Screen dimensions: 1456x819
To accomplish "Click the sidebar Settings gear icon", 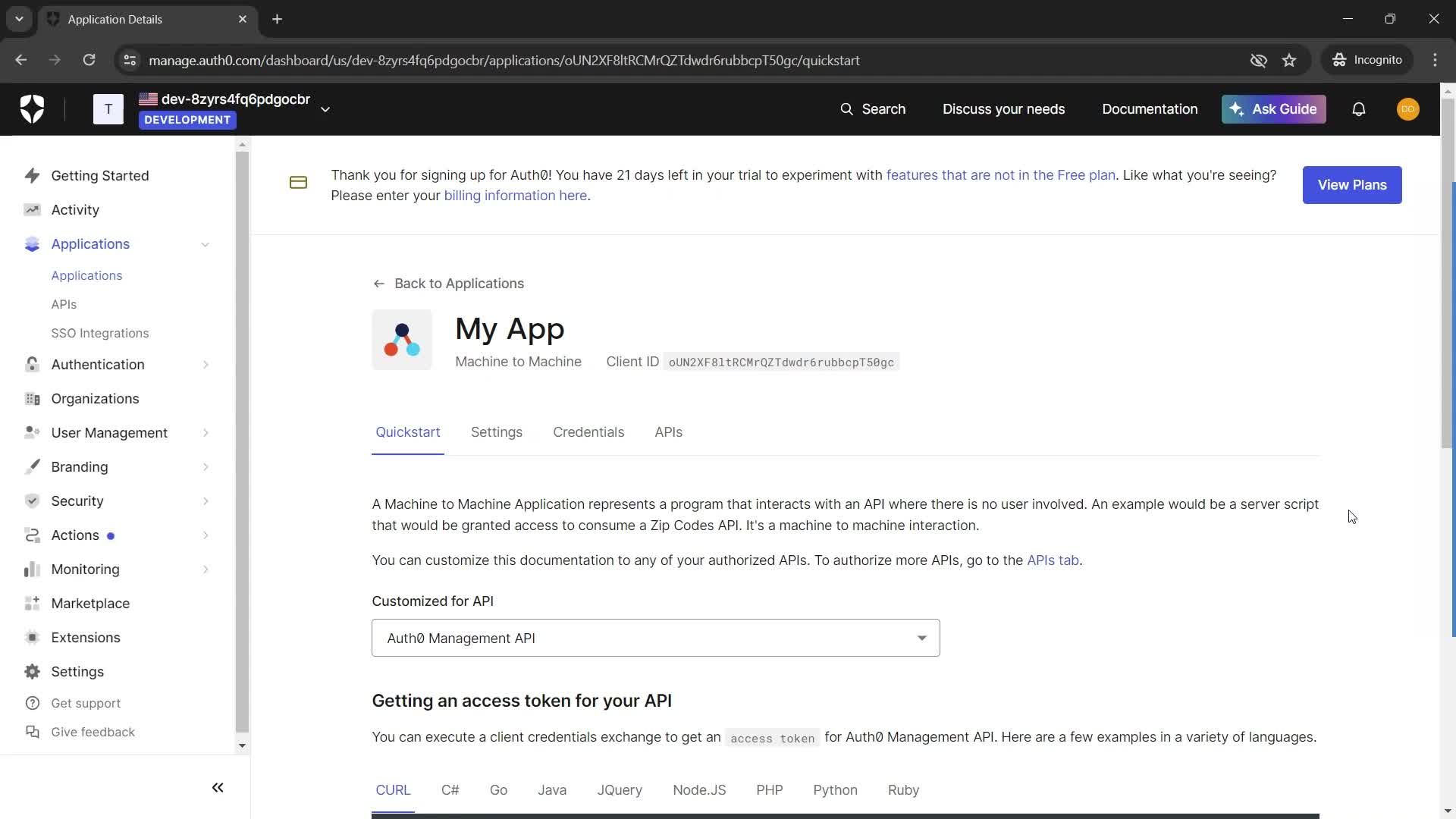I will [x=32, y=672].
